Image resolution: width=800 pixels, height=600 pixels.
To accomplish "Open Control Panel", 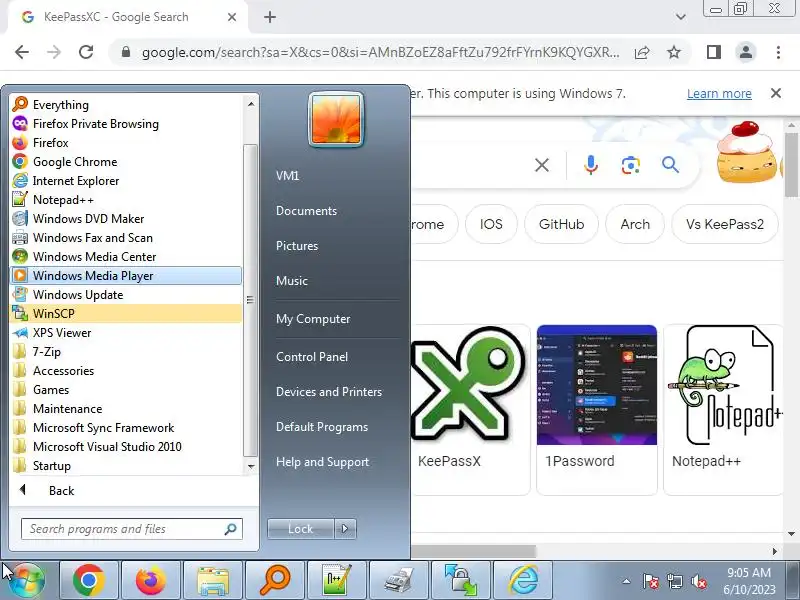I will (x=312, y=357).
